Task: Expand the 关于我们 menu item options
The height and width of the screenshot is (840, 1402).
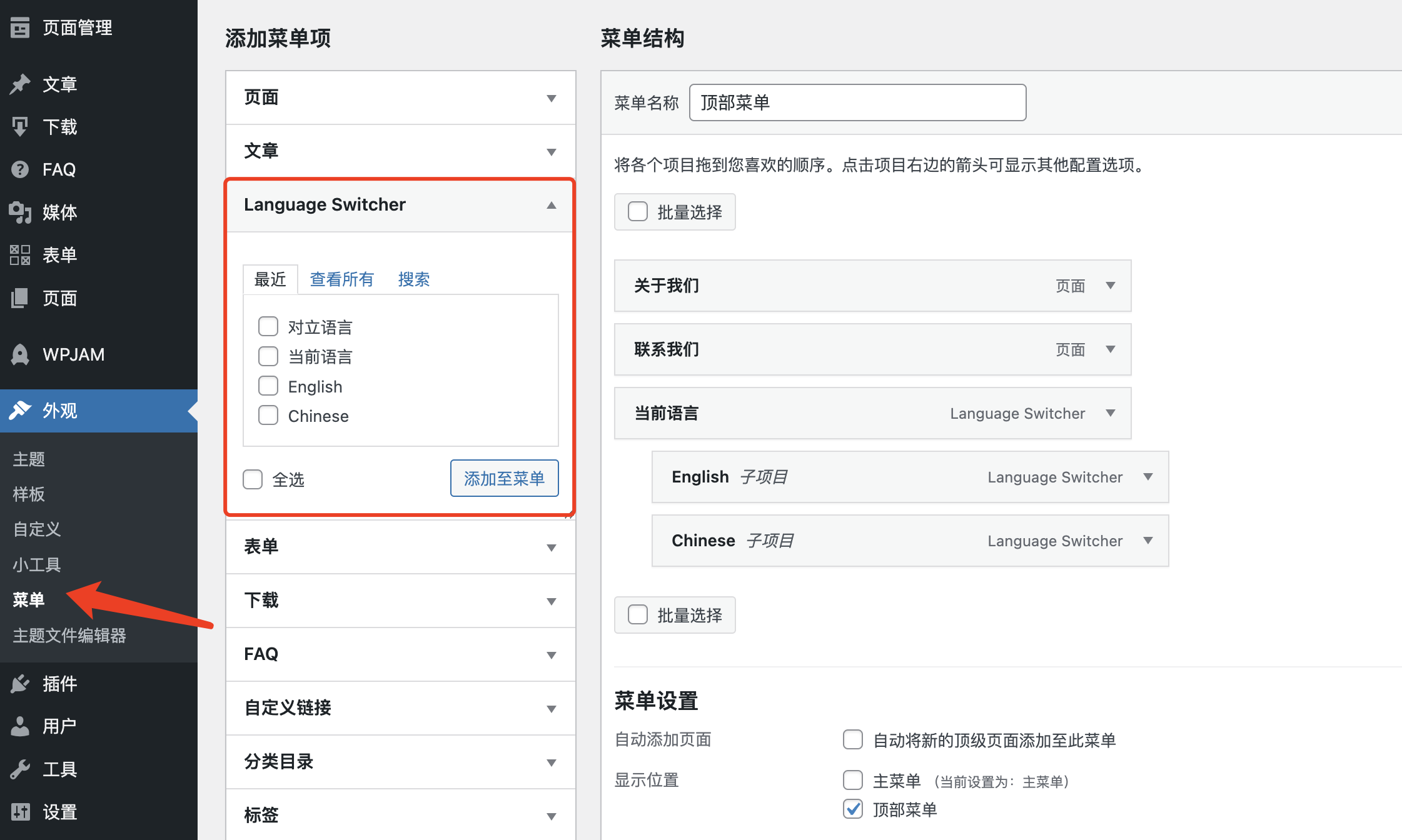Action: point(1111,286)
